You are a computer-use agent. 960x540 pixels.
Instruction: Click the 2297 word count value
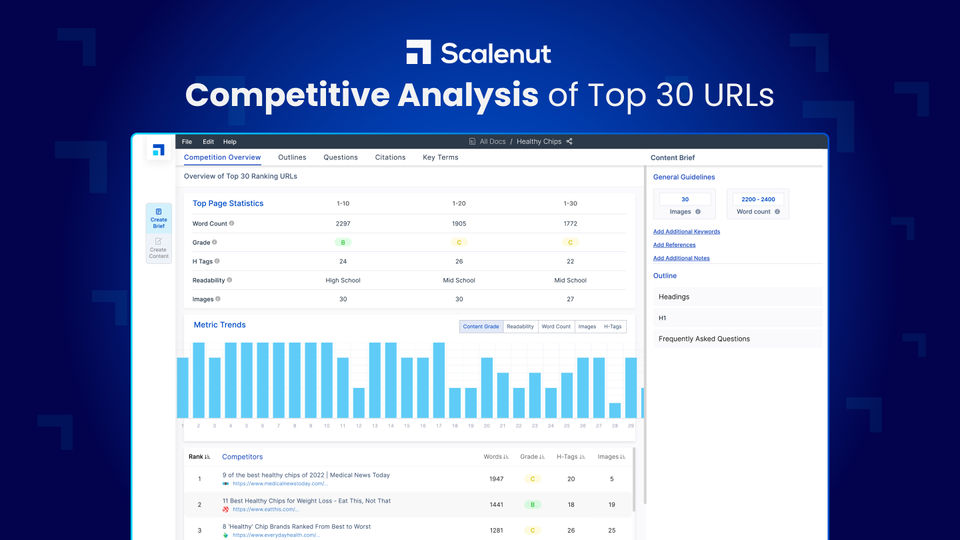coord(343,223)
